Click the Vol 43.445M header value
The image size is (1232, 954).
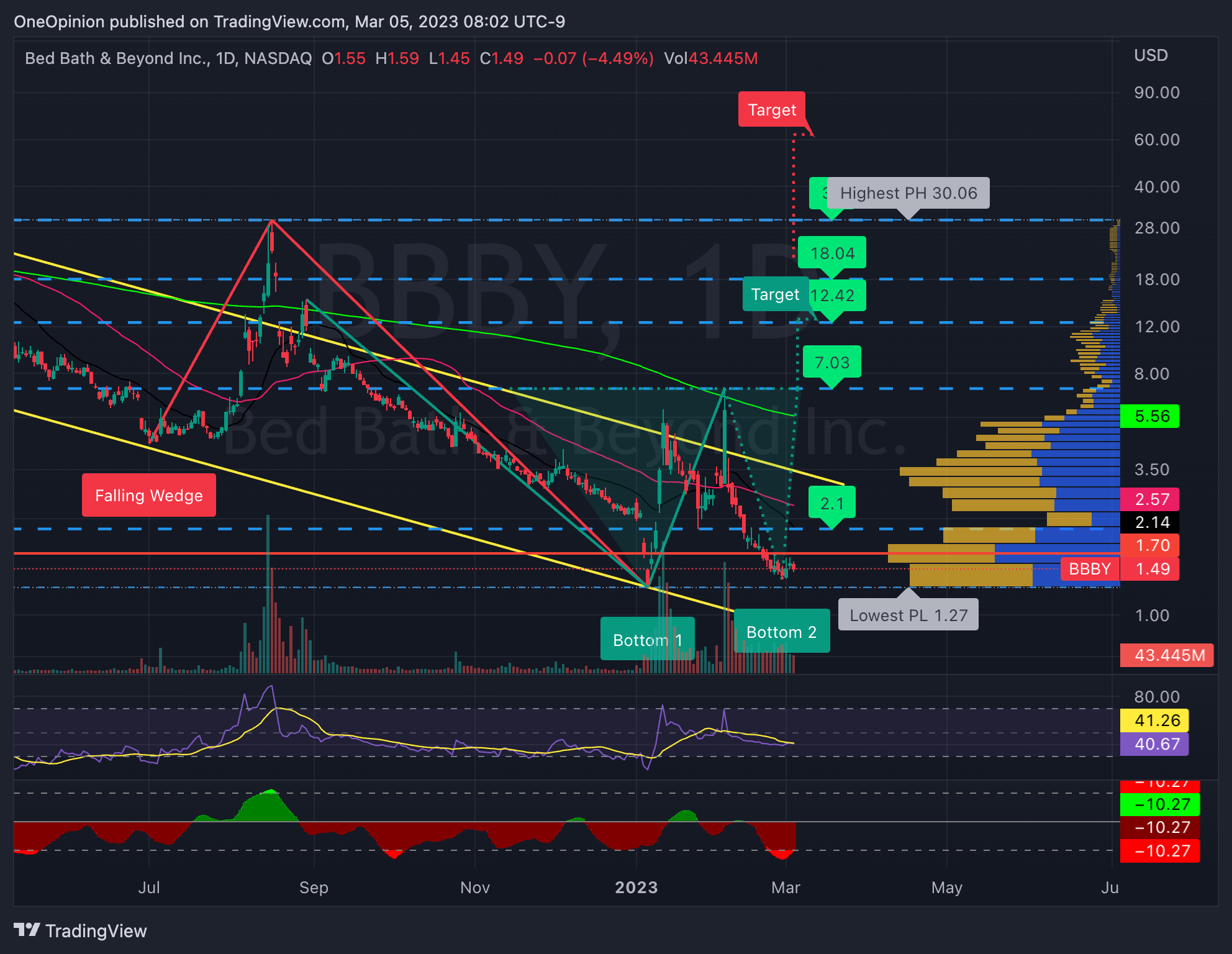tap(711, 58)
